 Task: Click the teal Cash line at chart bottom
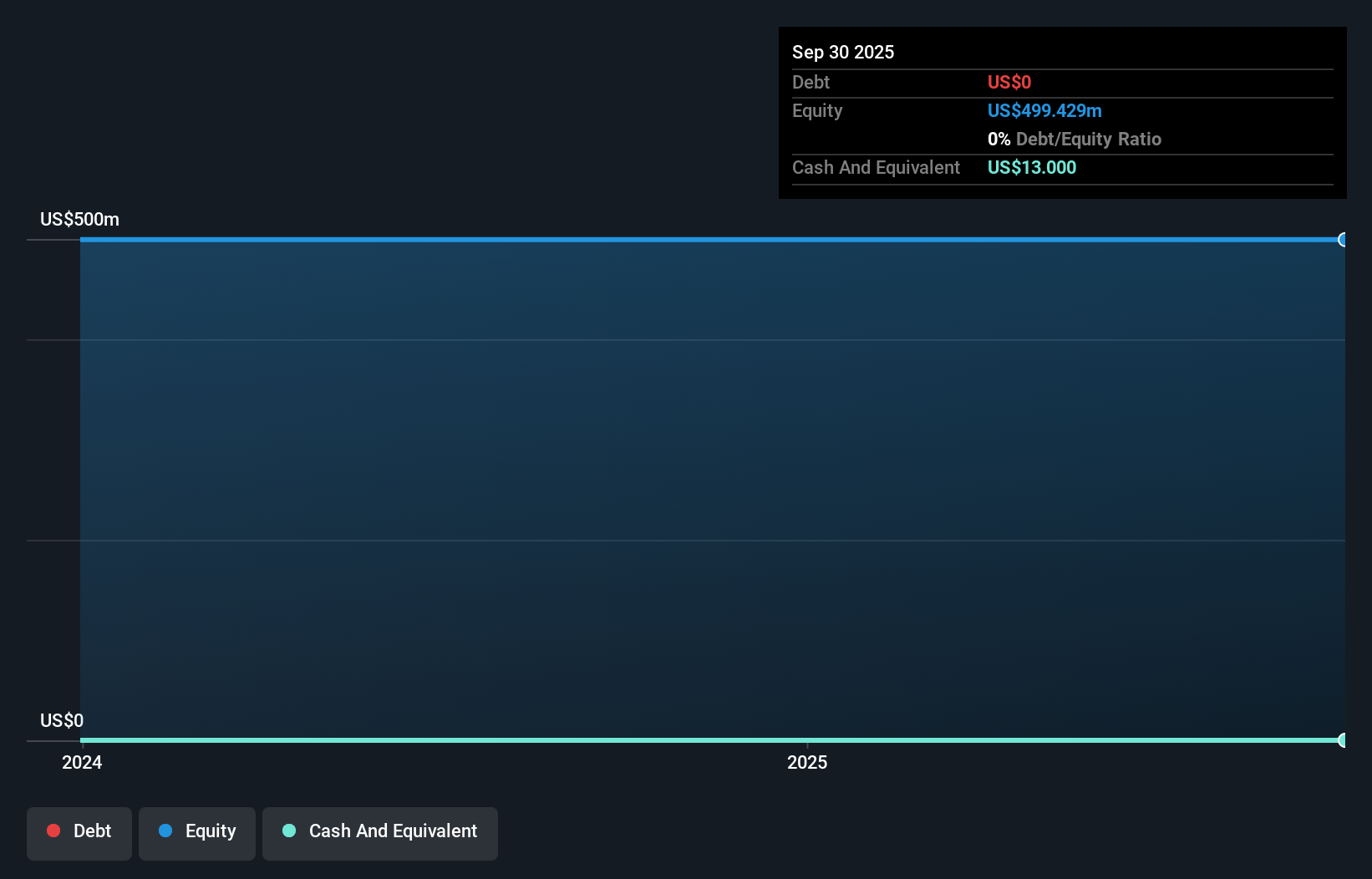tap(668, 740)
